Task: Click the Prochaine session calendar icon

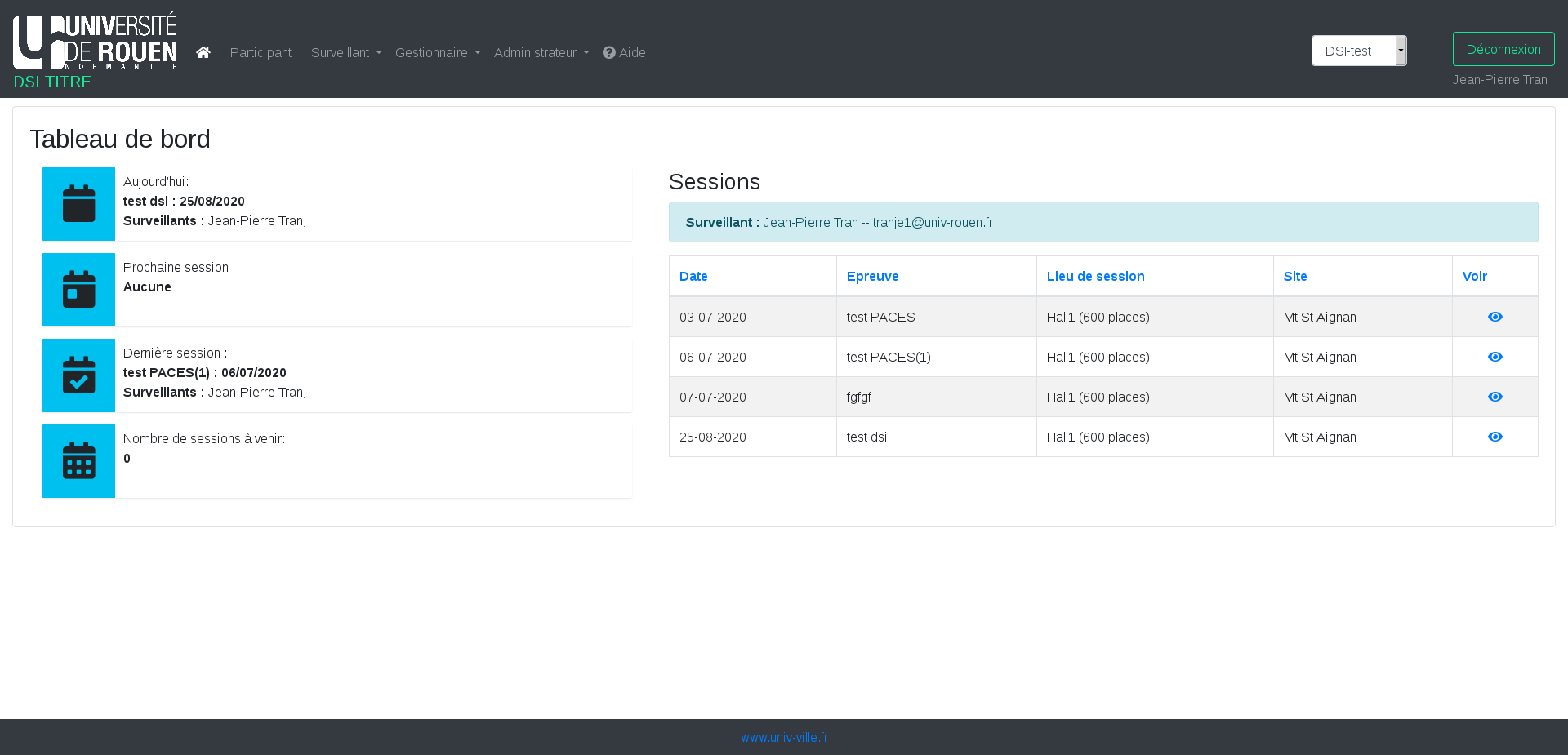Action: pos(78,290)
